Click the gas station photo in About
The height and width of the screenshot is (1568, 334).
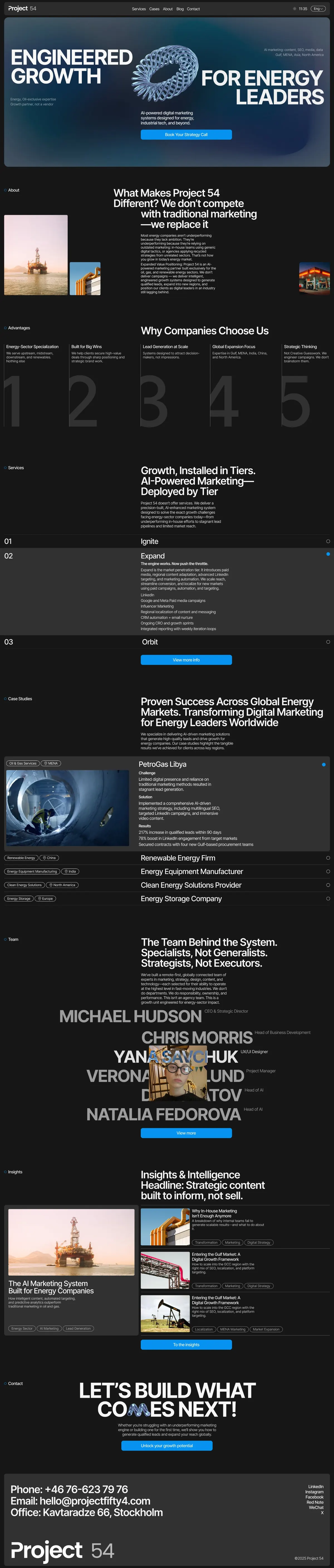click(x=314, y=279)
